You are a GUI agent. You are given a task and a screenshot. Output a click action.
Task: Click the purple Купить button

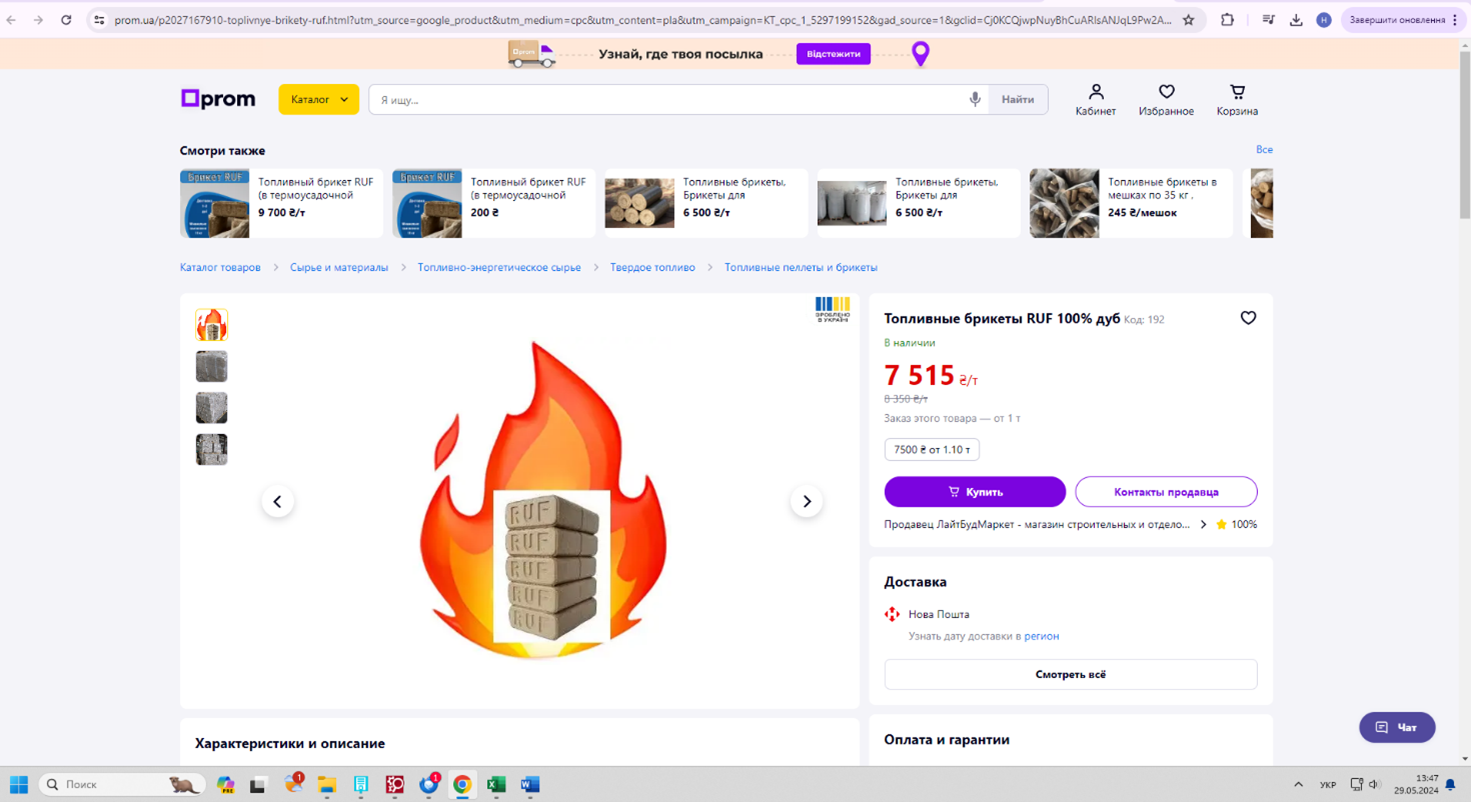(975, 492)
